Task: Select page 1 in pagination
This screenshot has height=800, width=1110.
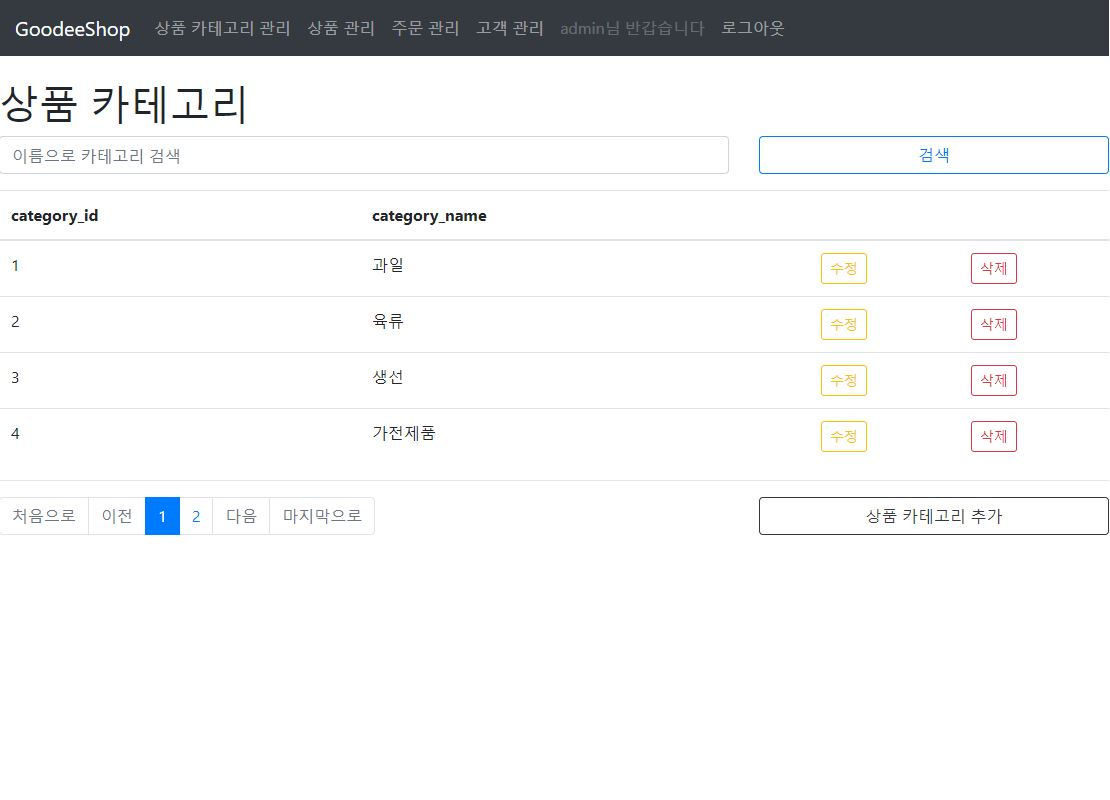Action: (162, 516)
